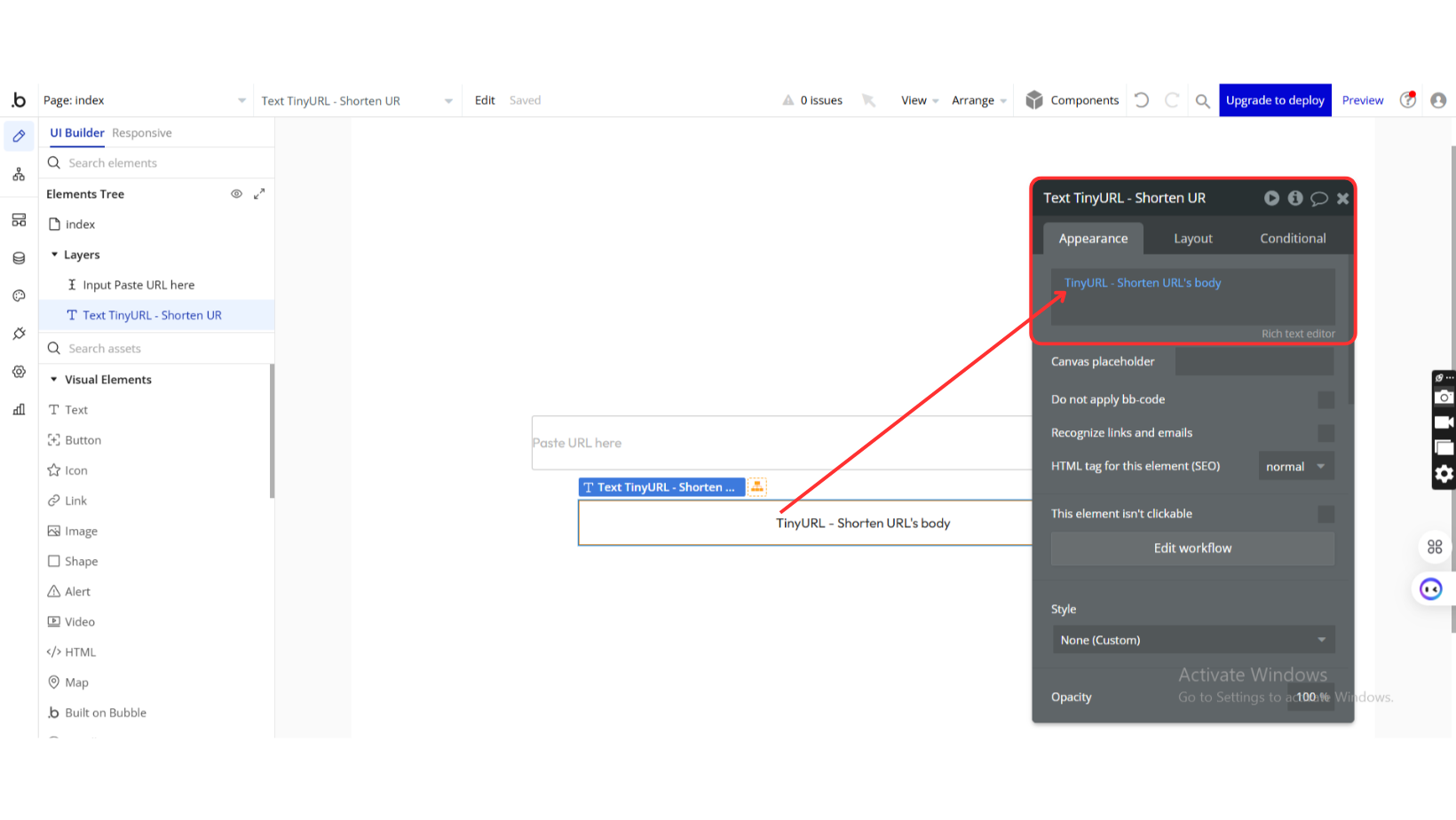Click the screenshot camera icon on right edge
This screenshot has height=820, width=1456.
coord(1444,397)
